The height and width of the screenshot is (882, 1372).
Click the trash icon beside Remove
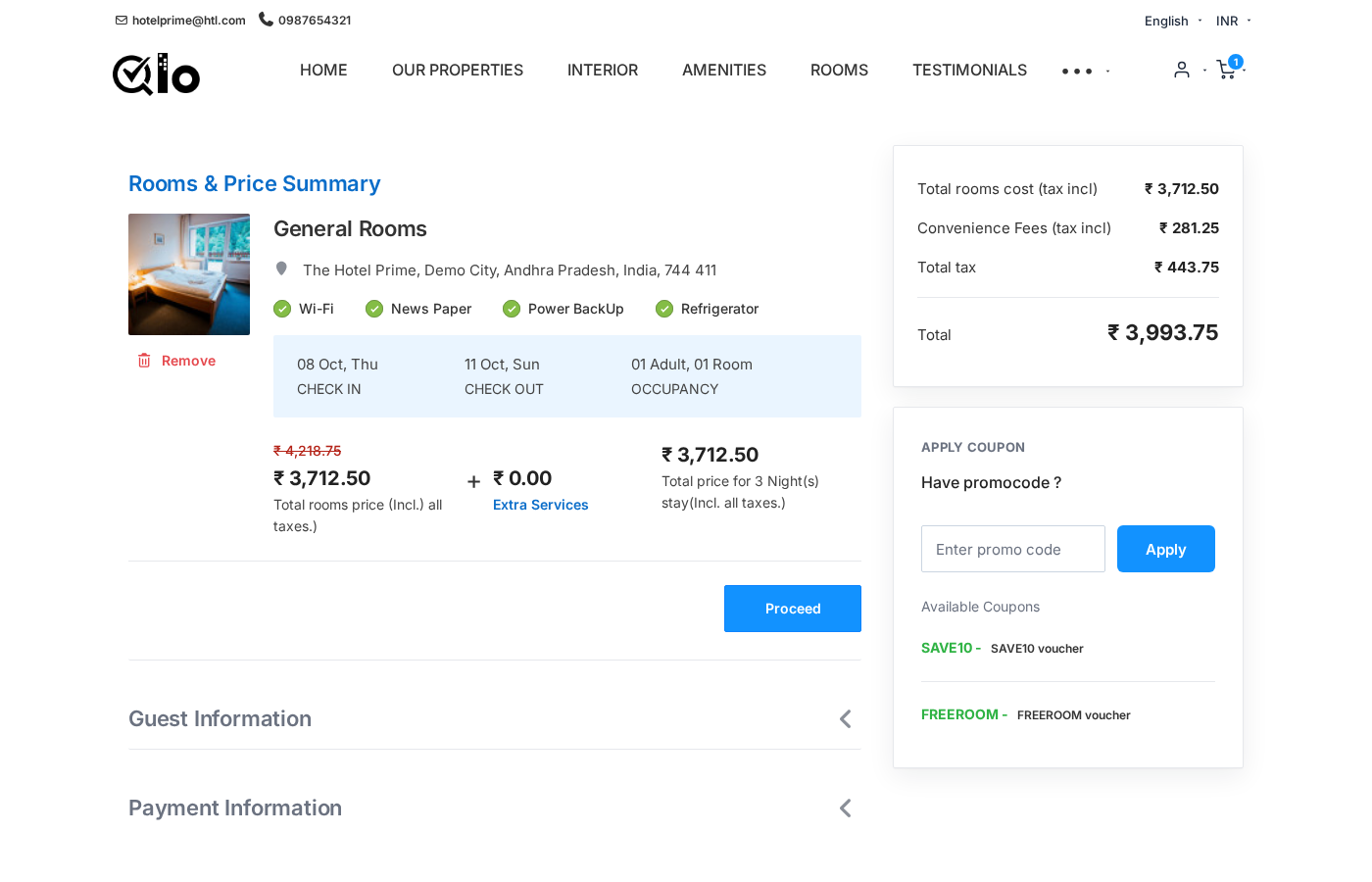[x=144, y=361]
